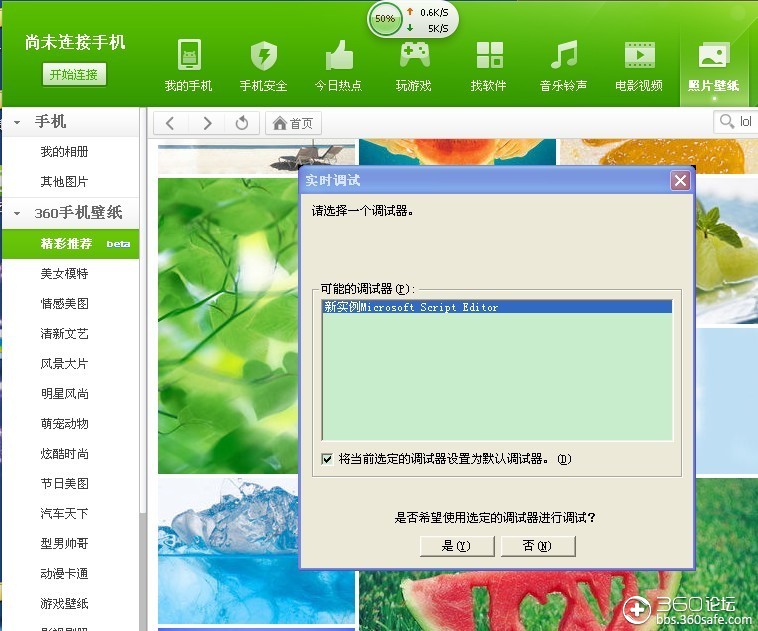Open the 今日热点 thumbs-up icon
Viewport: 758px width, 631px height.
[339, 55]
